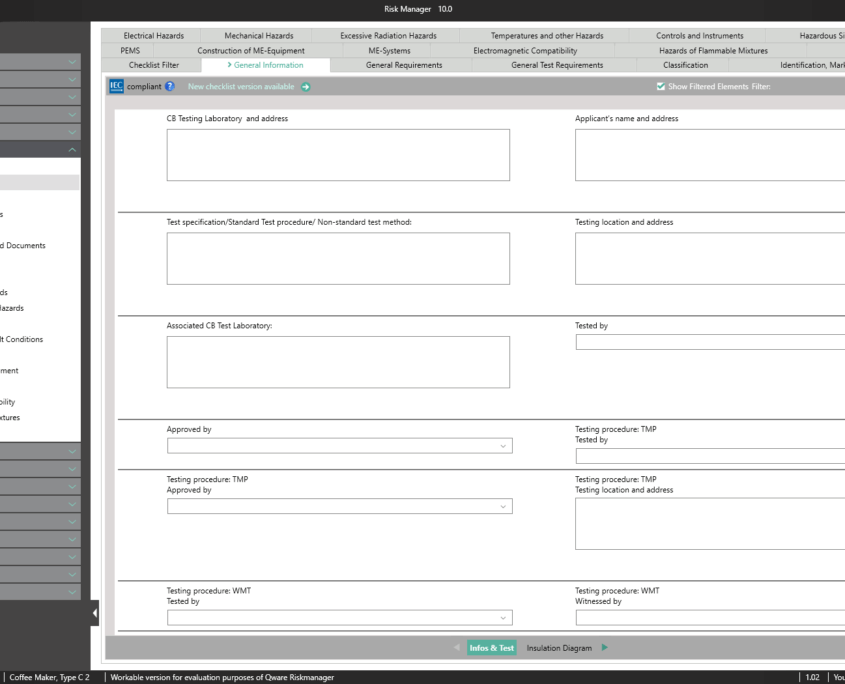Go to next page with green right arrow
This screenshot has width=845, height=684.
(x=605, y=648)
